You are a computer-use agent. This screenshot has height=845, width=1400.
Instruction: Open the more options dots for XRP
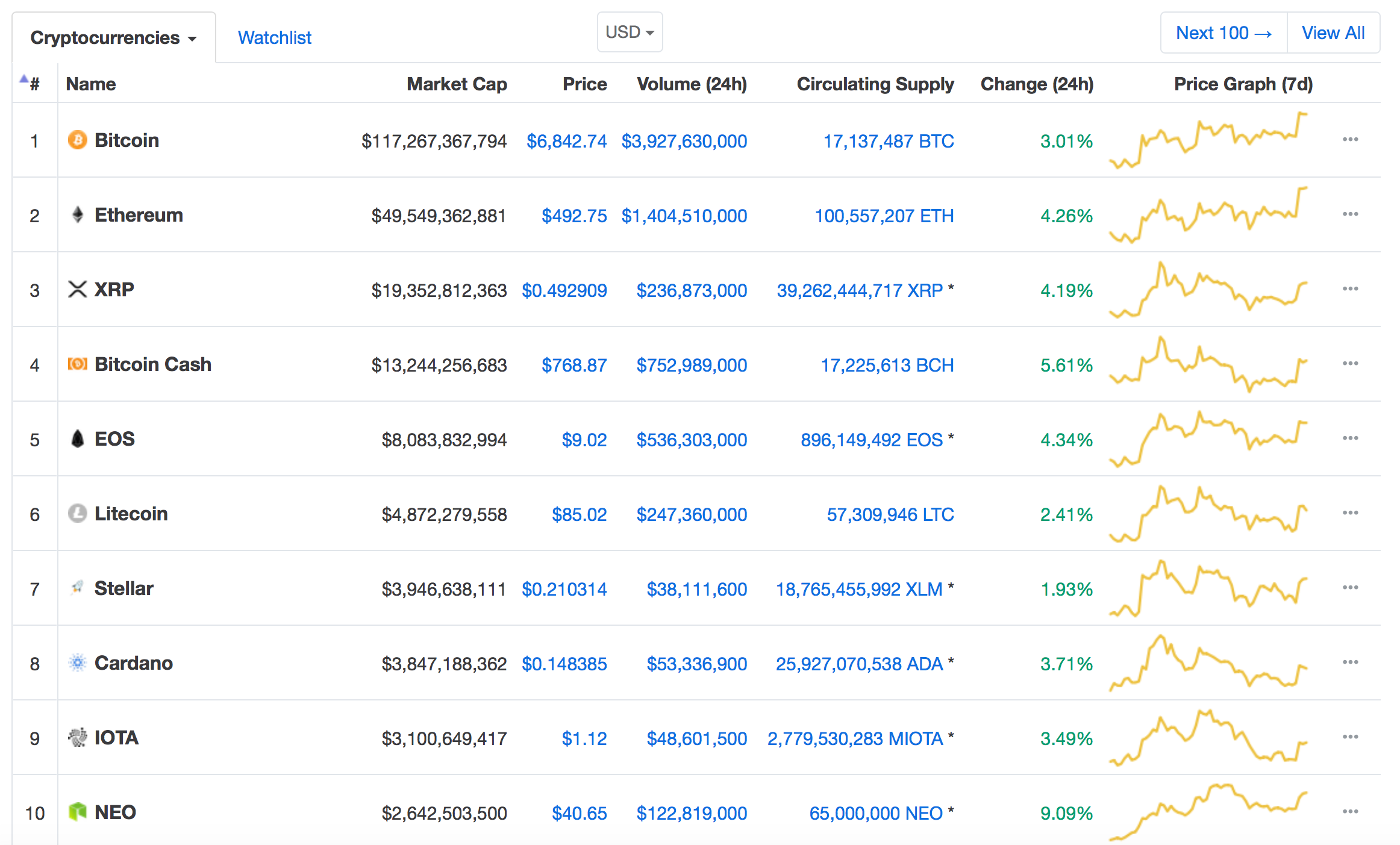point(1350,288)
